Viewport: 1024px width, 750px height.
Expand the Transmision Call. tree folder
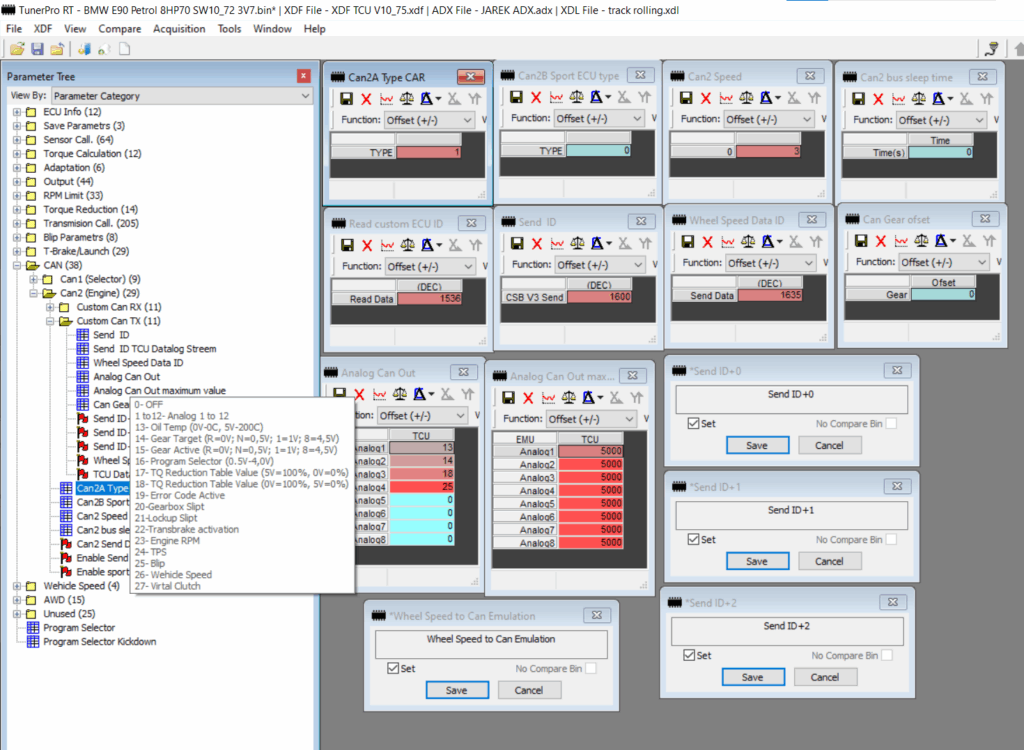tap(17, 224)
